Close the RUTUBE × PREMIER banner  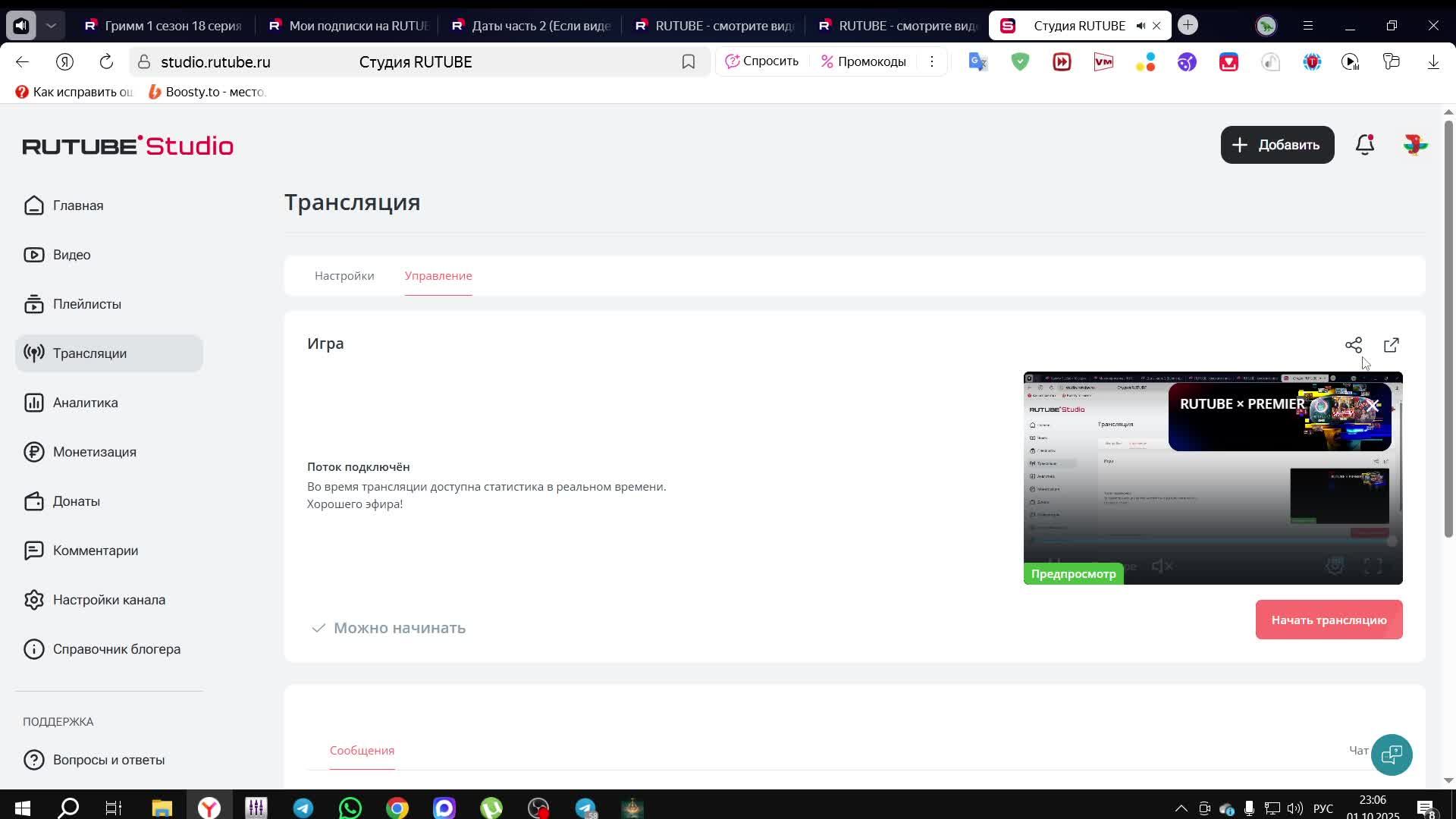tap(1373, 405)
